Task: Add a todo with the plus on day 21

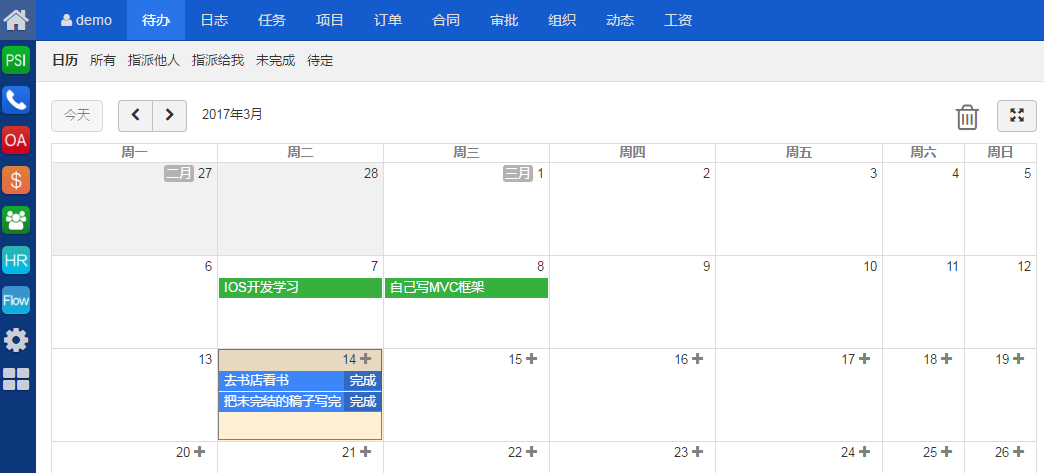Action: pyautogui.click(x=366, y=452)
